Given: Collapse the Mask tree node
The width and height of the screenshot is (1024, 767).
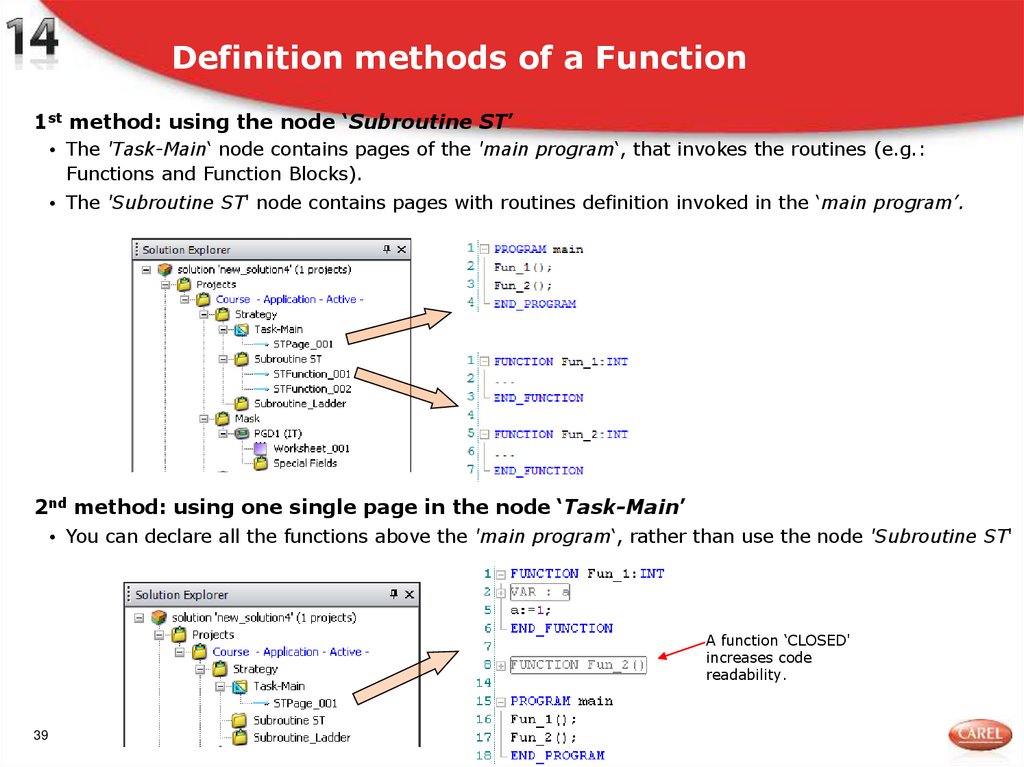Looking at the screenshot, I should [202, 418].
